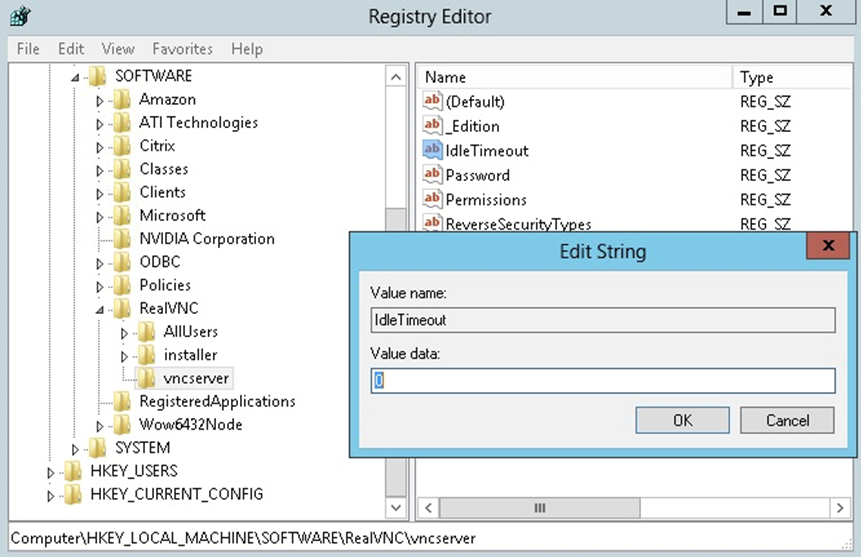Collapse the RealVNC tree node
This screenshot has width=861, height=557.
pyautogui.click(x=100, y=309)
